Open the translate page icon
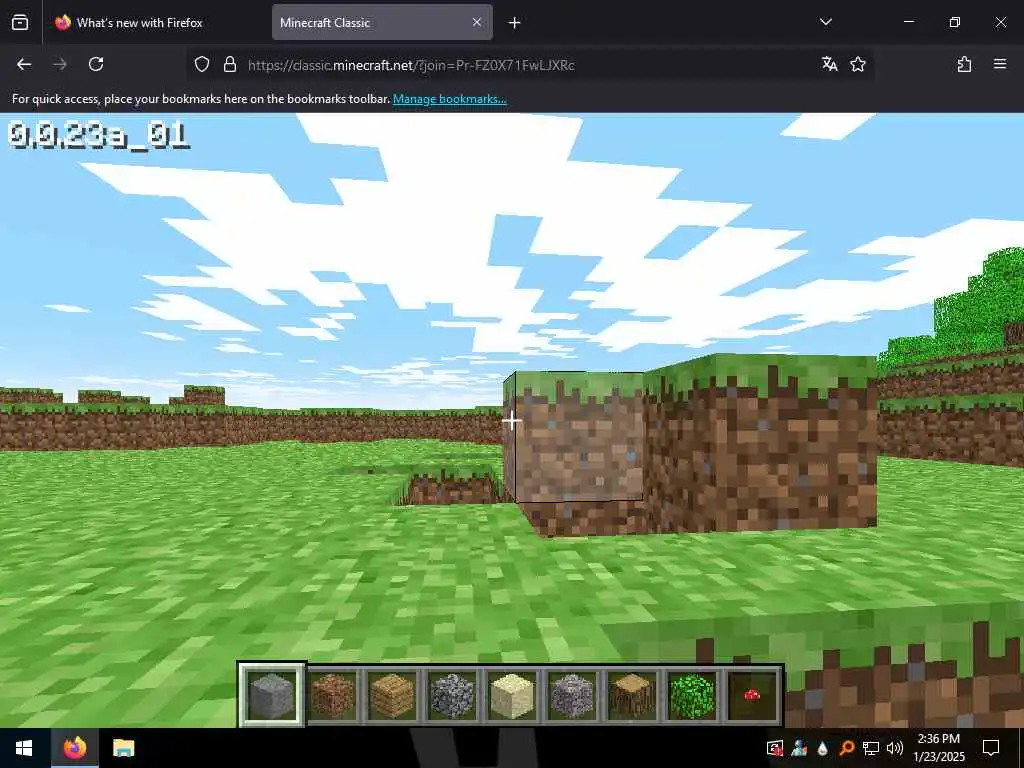 pyautogui.click(x=829, y=64)
